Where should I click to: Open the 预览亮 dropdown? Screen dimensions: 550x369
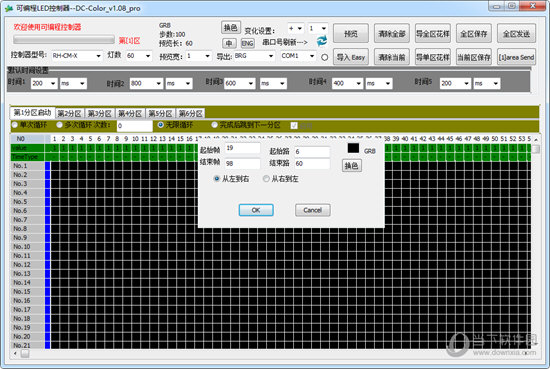pos(207,56)
